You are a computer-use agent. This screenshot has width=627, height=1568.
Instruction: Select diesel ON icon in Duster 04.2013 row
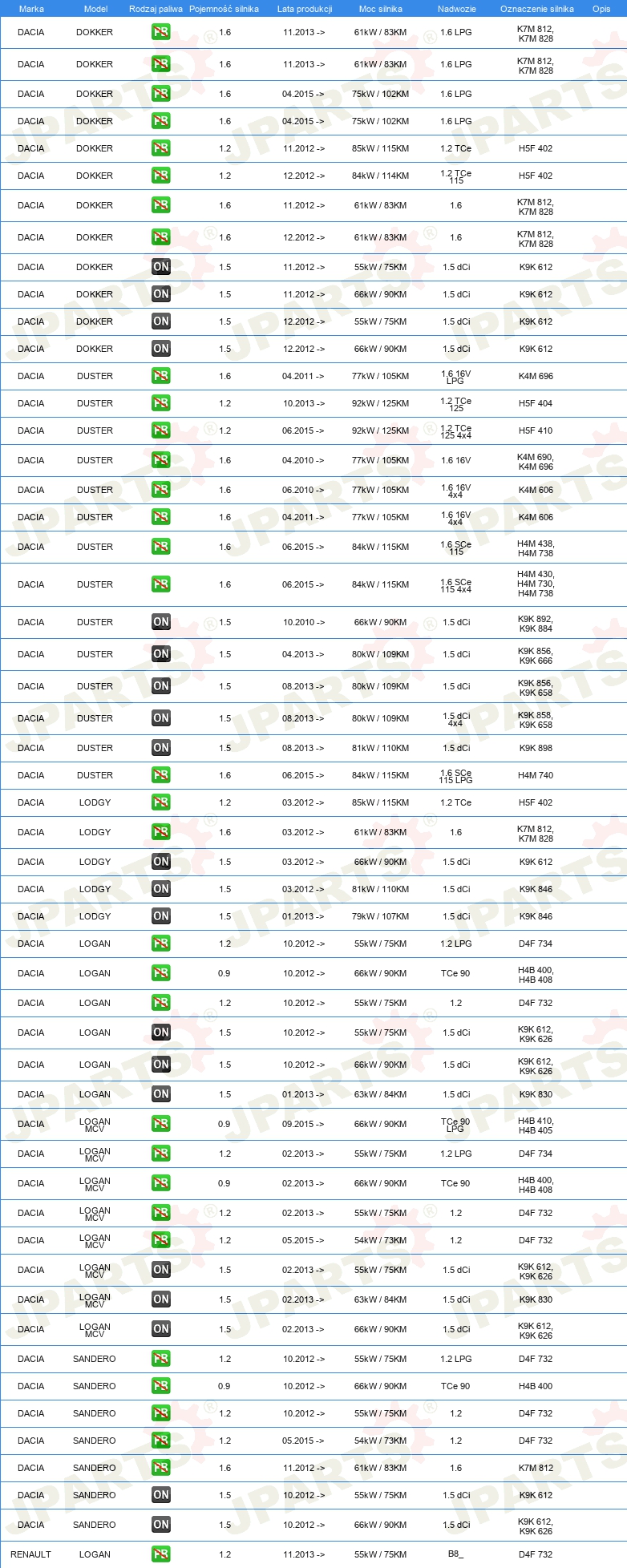[161, 654]
